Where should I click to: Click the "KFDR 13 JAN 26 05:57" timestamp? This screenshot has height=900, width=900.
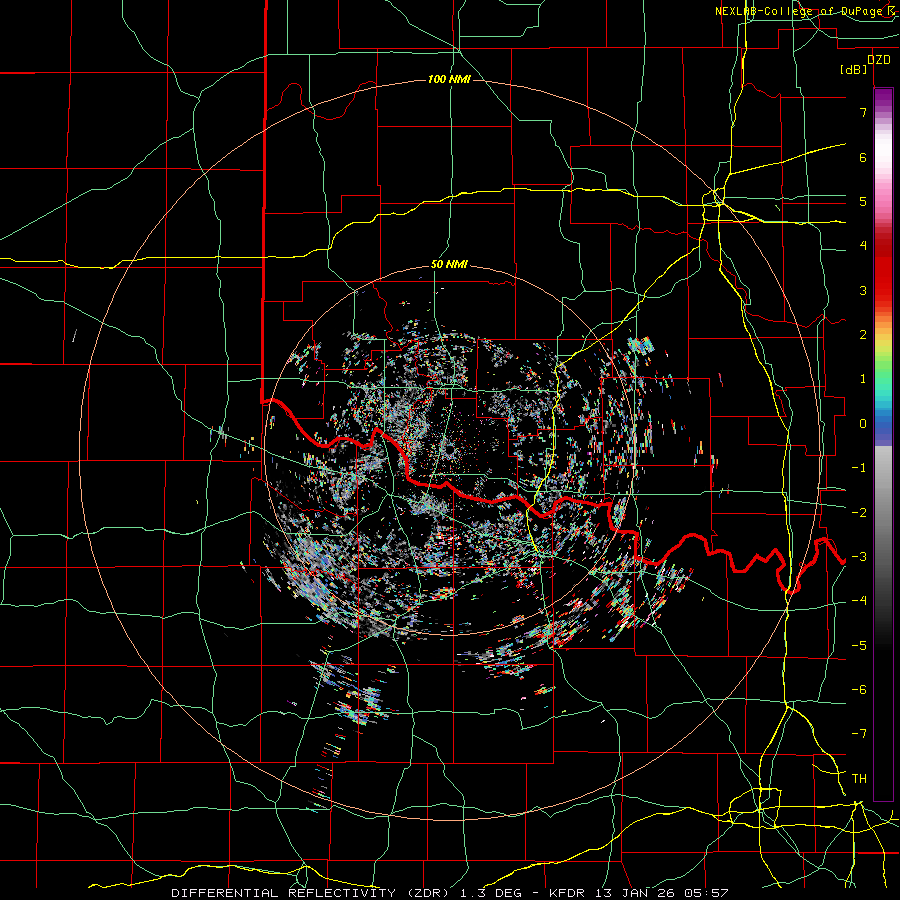pyautogui.click(x=639, y=893)
